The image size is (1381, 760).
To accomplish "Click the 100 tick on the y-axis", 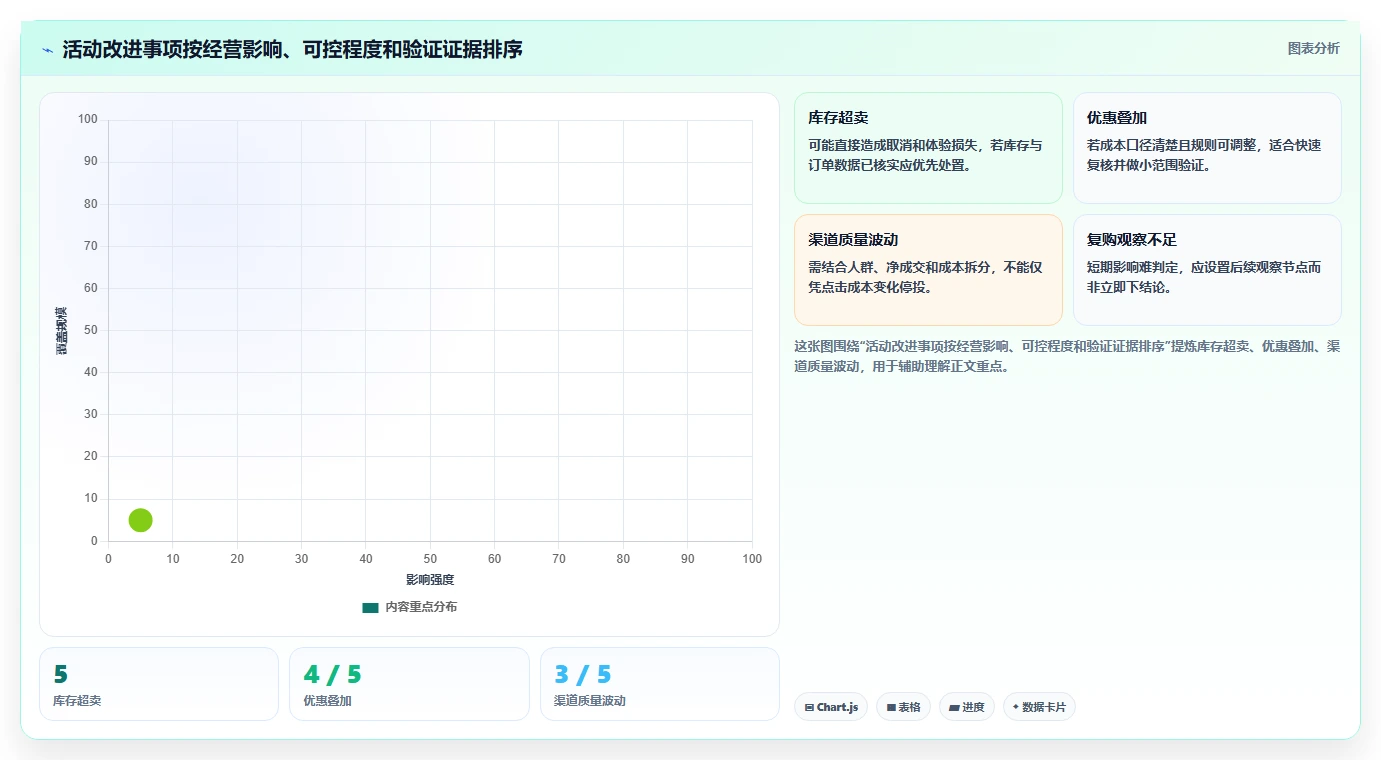I will 88,120.
